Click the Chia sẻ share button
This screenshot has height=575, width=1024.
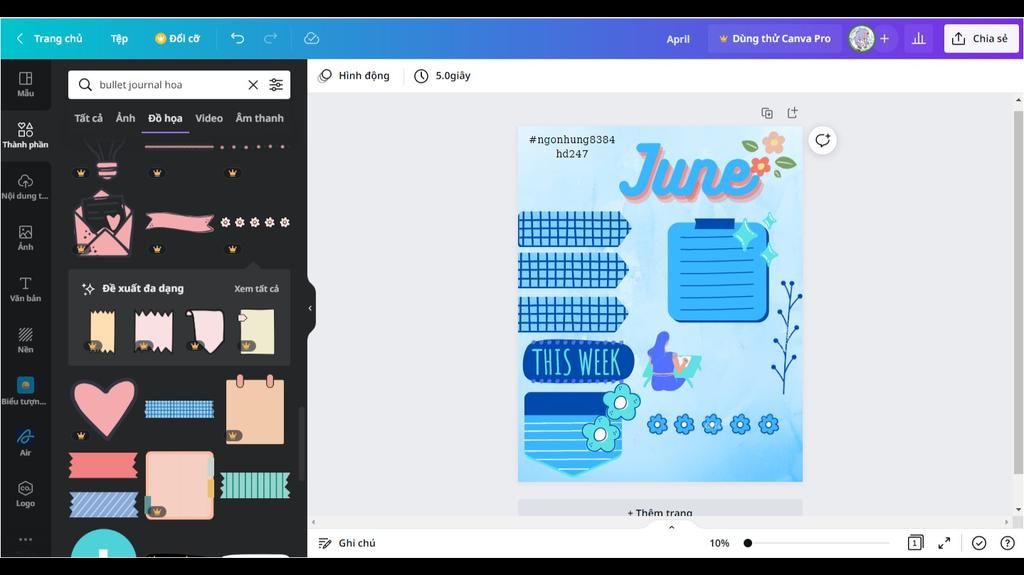pyautogui.click(x=981, y=39)
